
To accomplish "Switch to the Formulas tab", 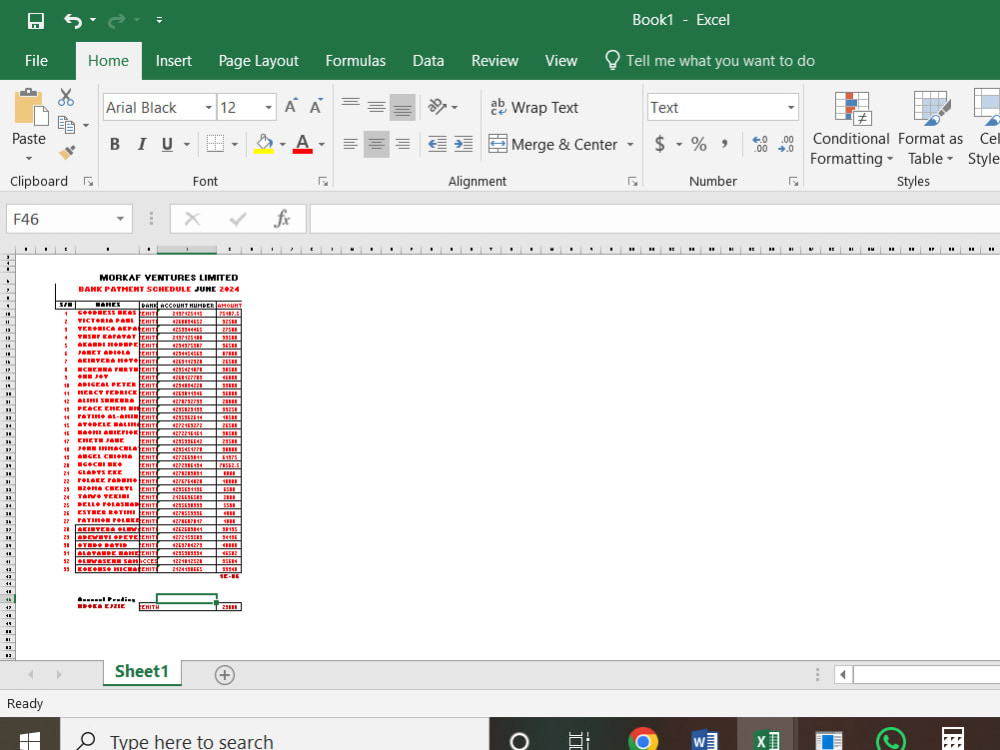I will (355, 61).
